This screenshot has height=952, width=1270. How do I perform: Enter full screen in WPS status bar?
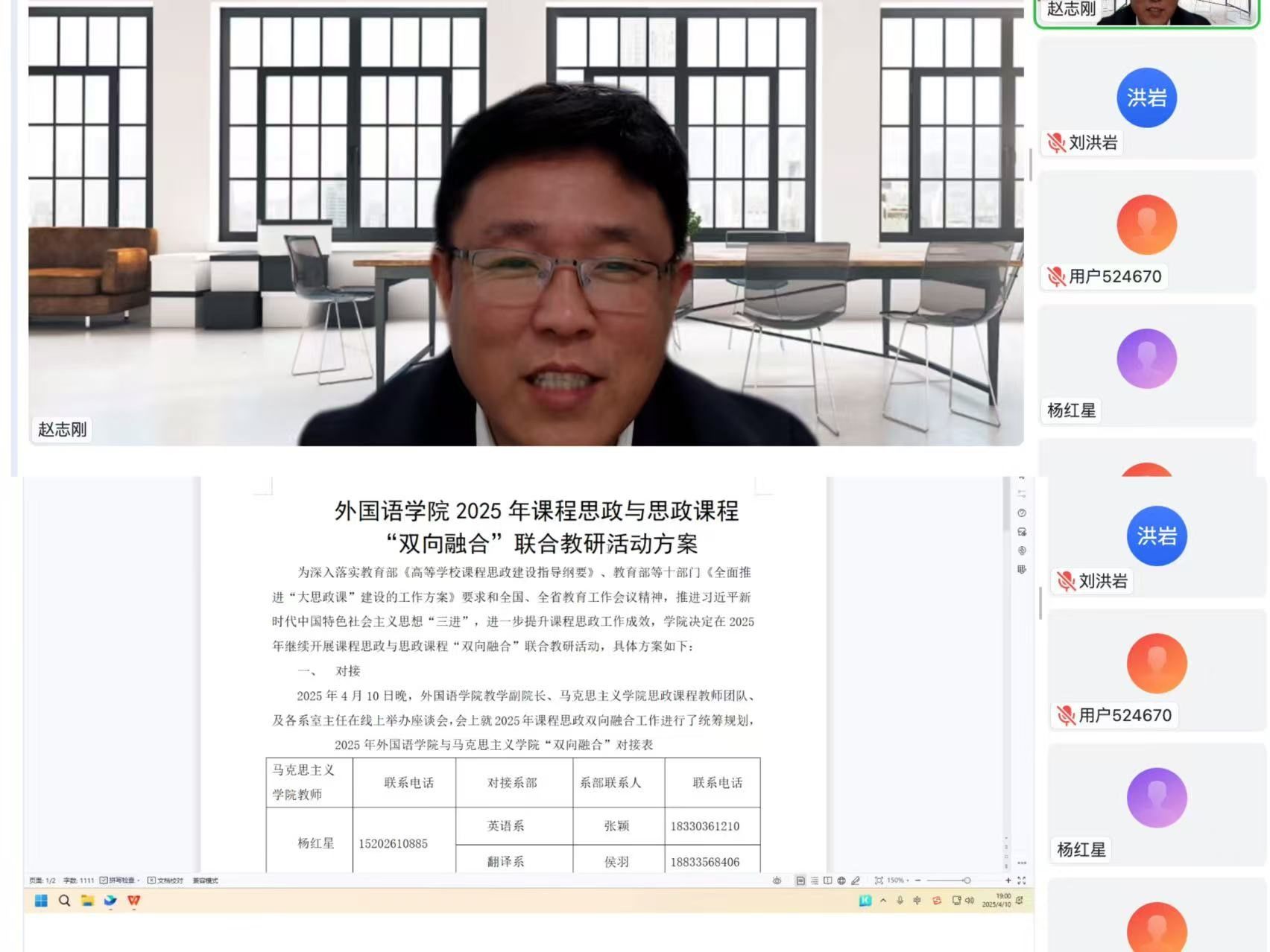pyautogui.click(x=1022, y=880)
